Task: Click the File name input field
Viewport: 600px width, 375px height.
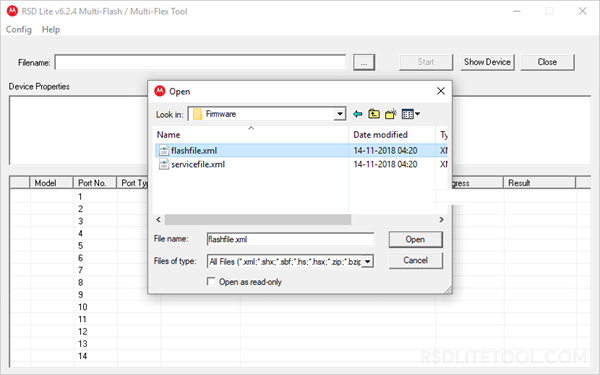Action: click(290, 240)
